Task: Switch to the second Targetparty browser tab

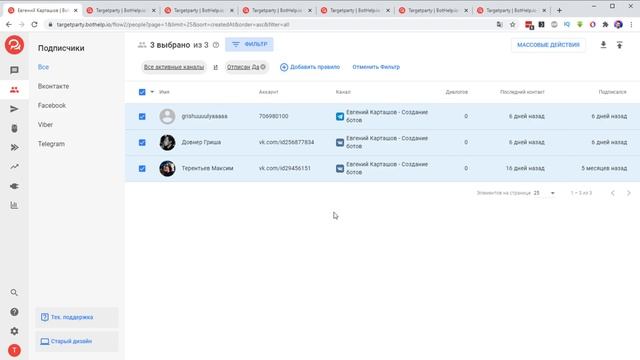Action: 121,10
